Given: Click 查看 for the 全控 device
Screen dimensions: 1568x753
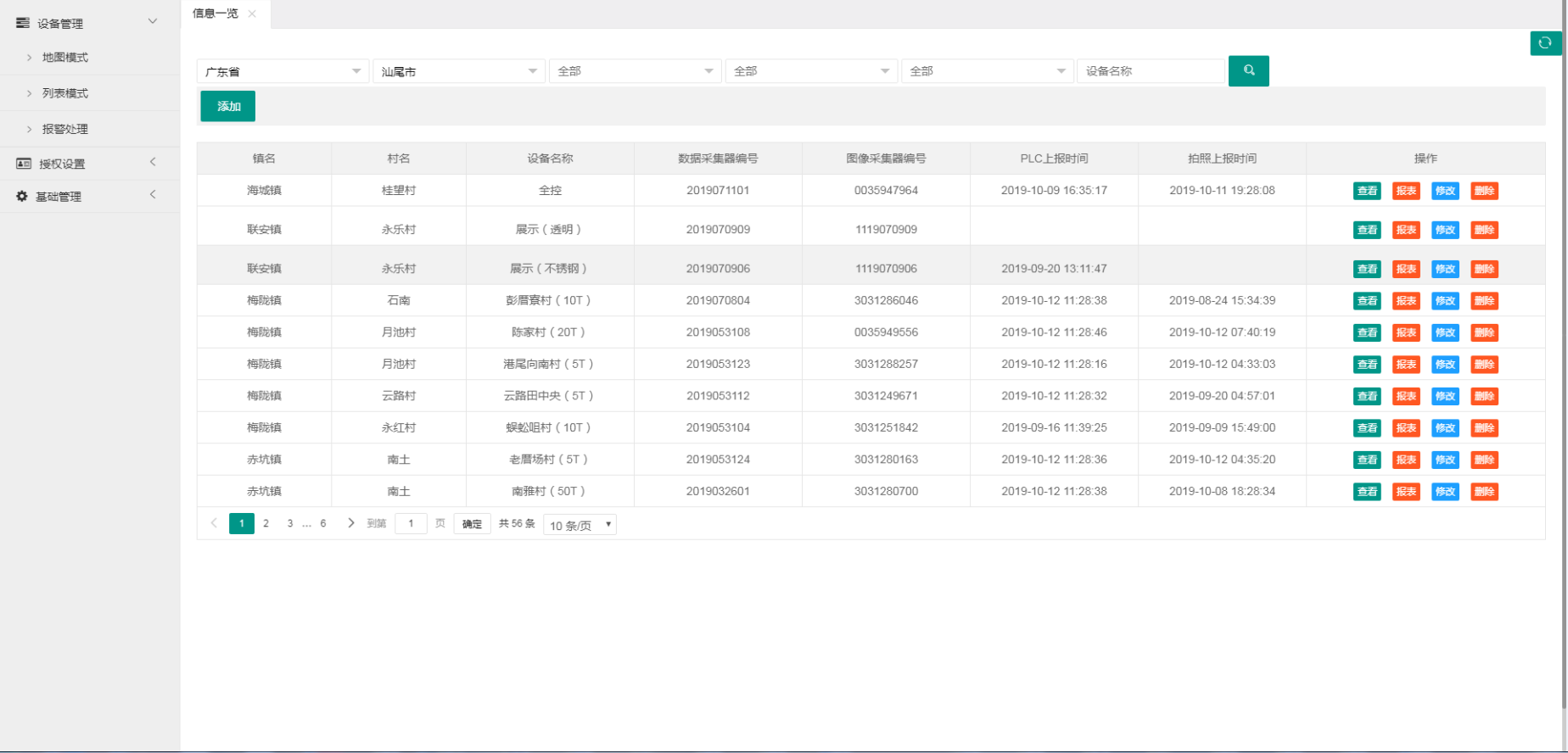Looking at the screenshot, I should [x=1366, y=191].
